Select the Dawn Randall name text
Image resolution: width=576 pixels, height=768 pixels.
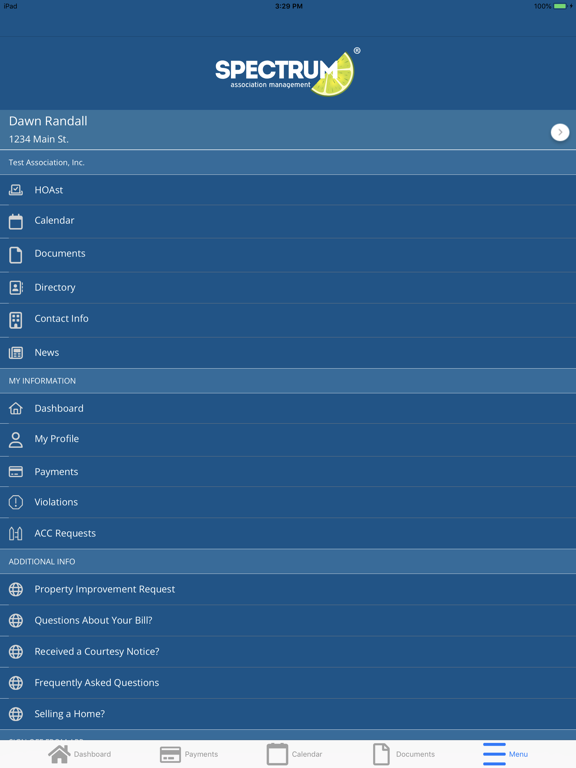(x=48, y=121)
